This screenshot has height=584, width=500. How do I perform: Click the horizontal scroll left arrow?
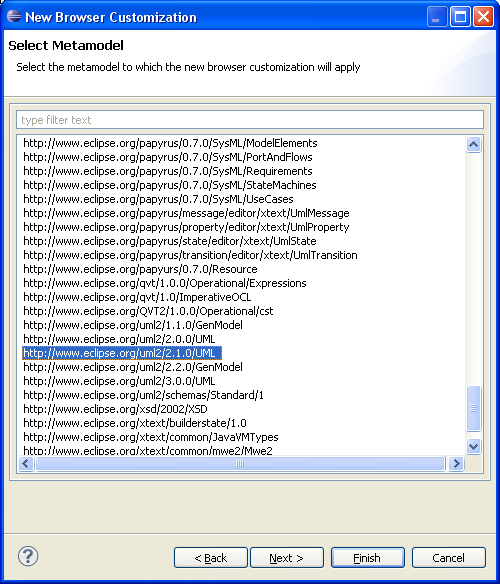[26, 463]
